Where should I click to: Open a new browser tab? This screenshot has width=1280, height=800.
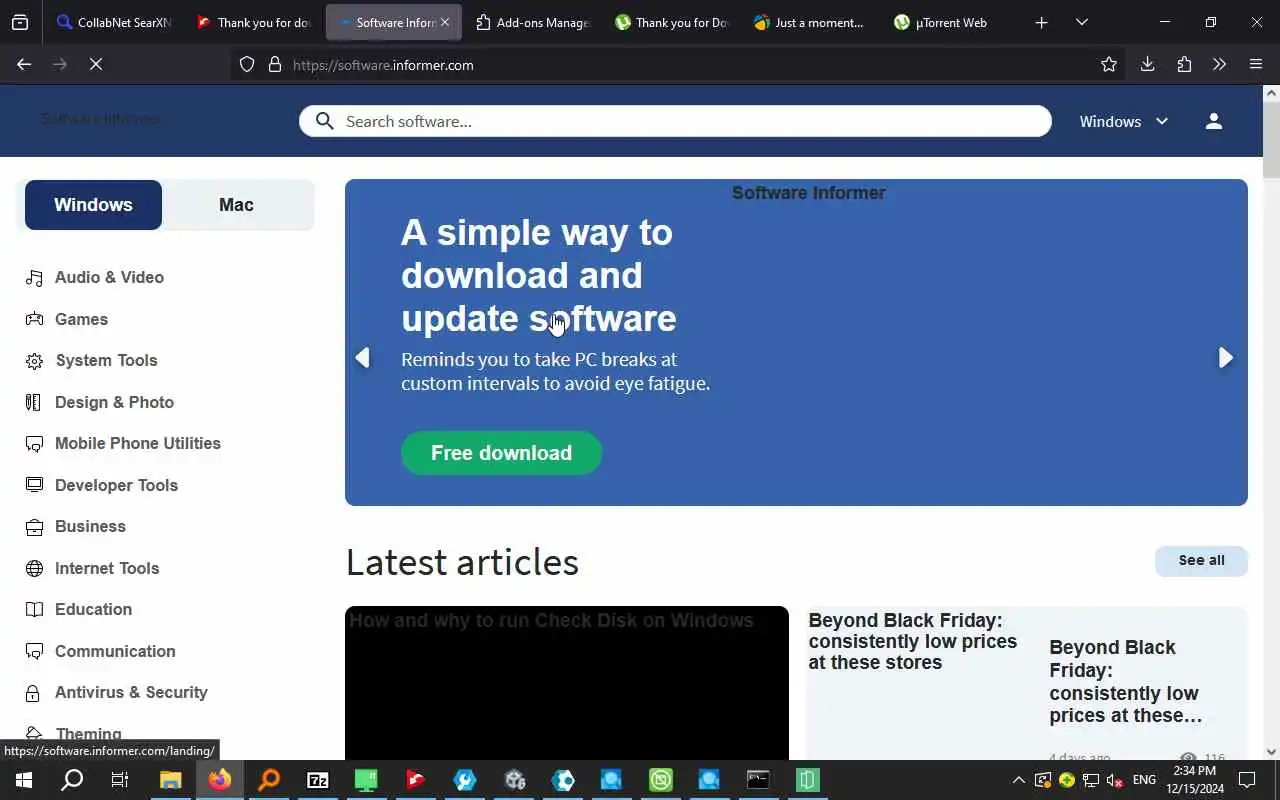(1041, 22)
